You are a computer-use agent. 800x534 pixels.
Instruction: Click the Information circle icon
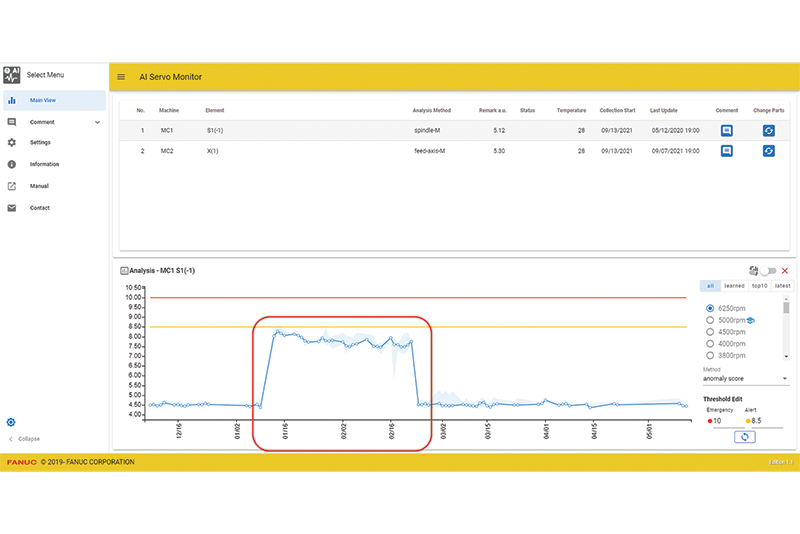click(x=12, y=164)
